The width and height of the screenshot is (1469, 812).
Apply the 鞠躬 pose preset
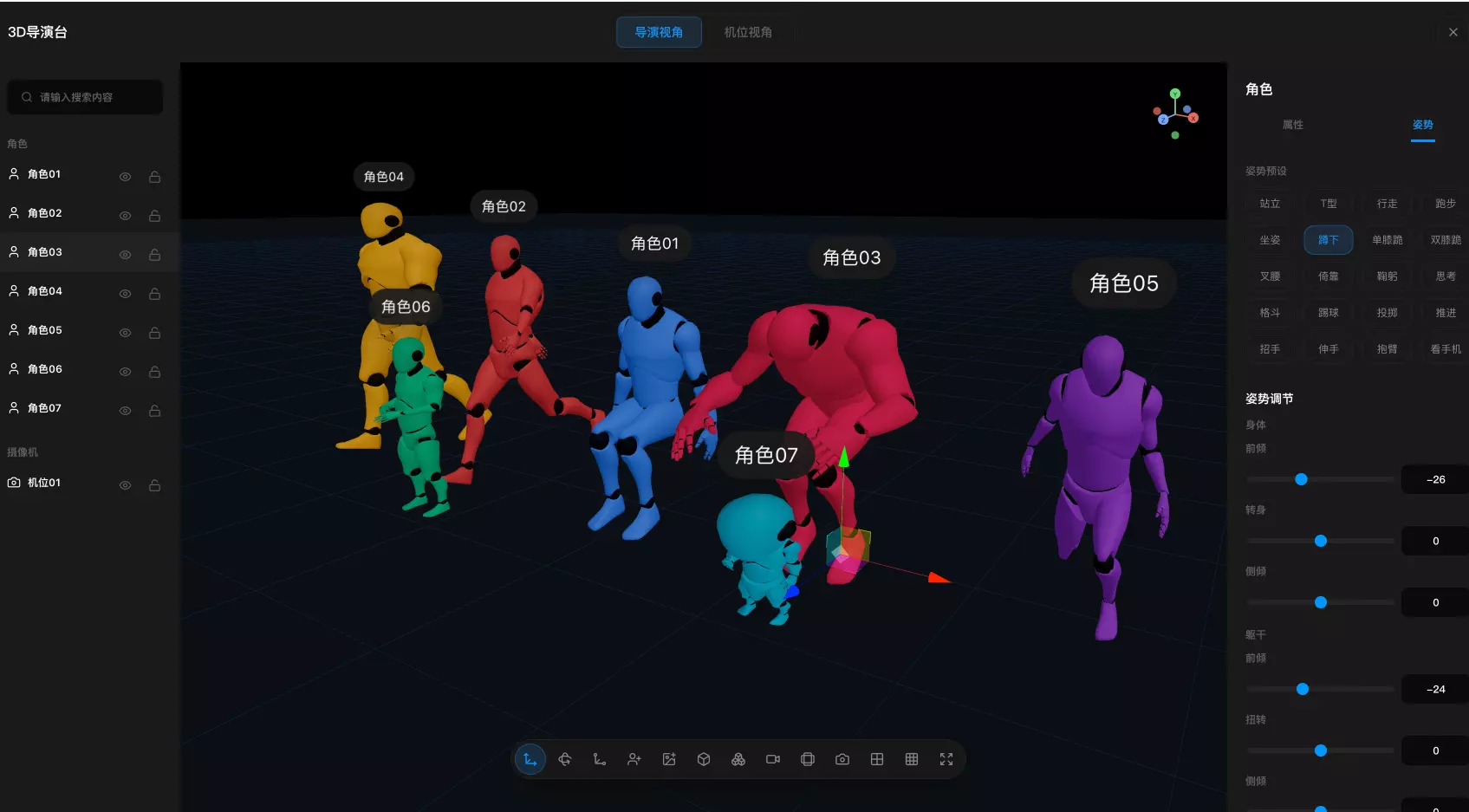coord(1388,276)
